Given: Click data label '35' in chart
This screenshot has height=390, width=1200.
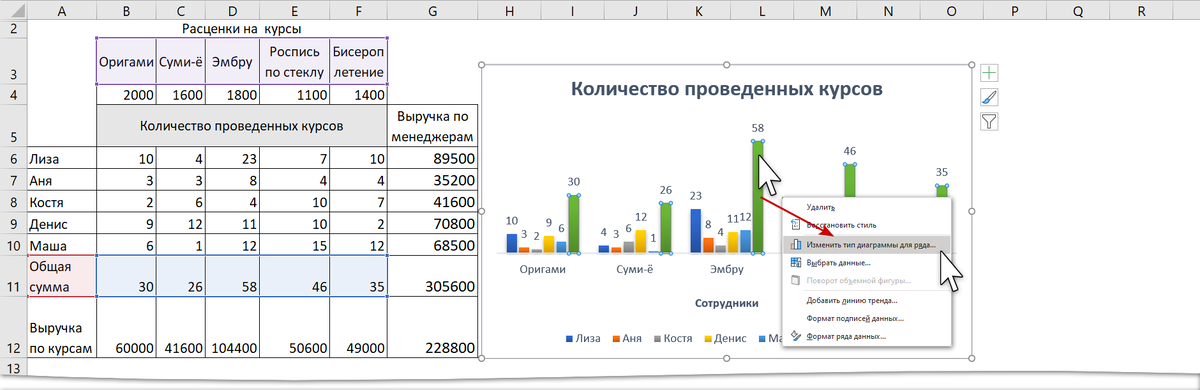Looking at the screenshot, I should (942, 172).
